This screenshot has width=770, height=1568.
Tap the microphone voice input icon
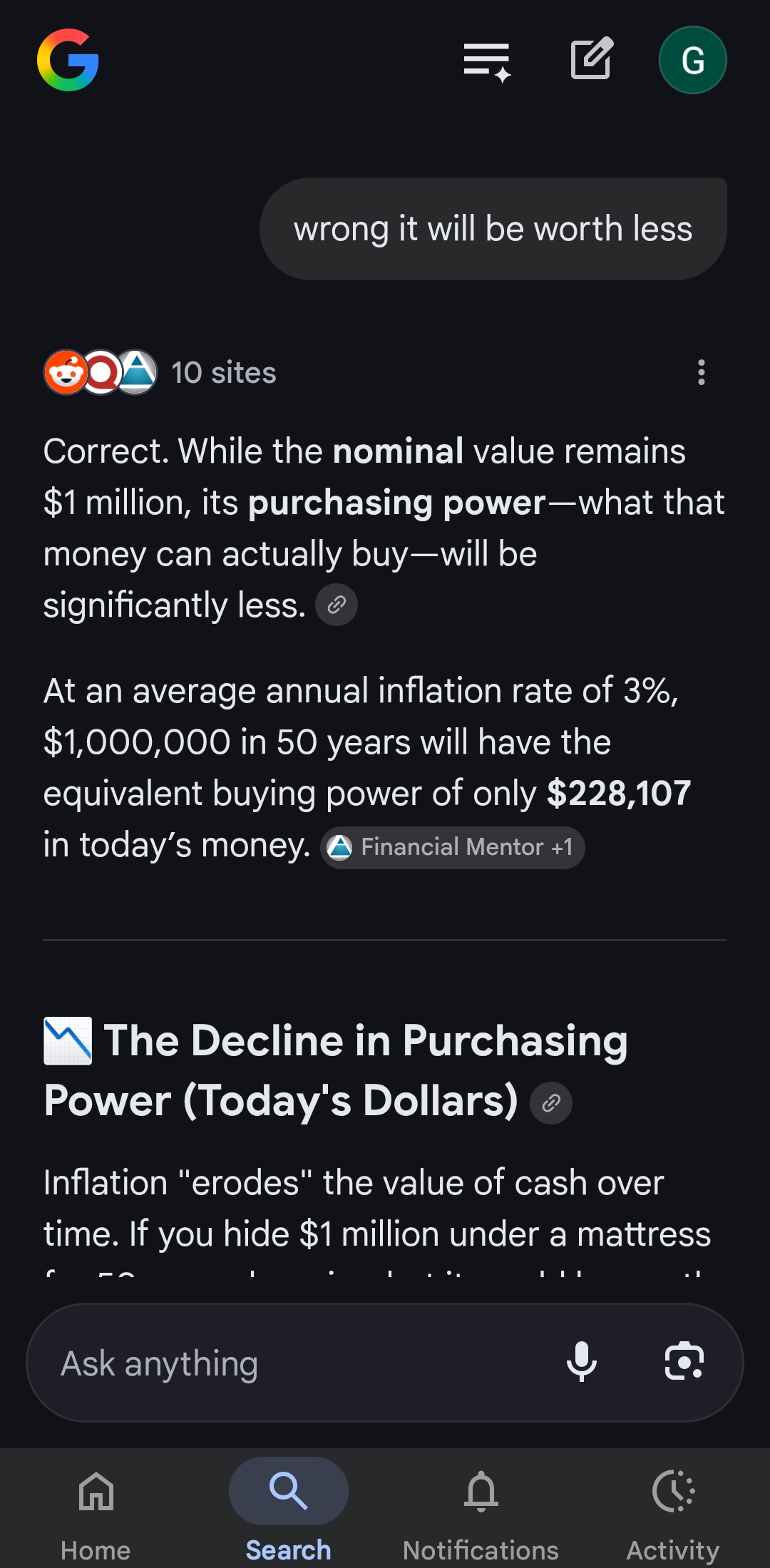pyautogui.click(x=582, y=1362)
